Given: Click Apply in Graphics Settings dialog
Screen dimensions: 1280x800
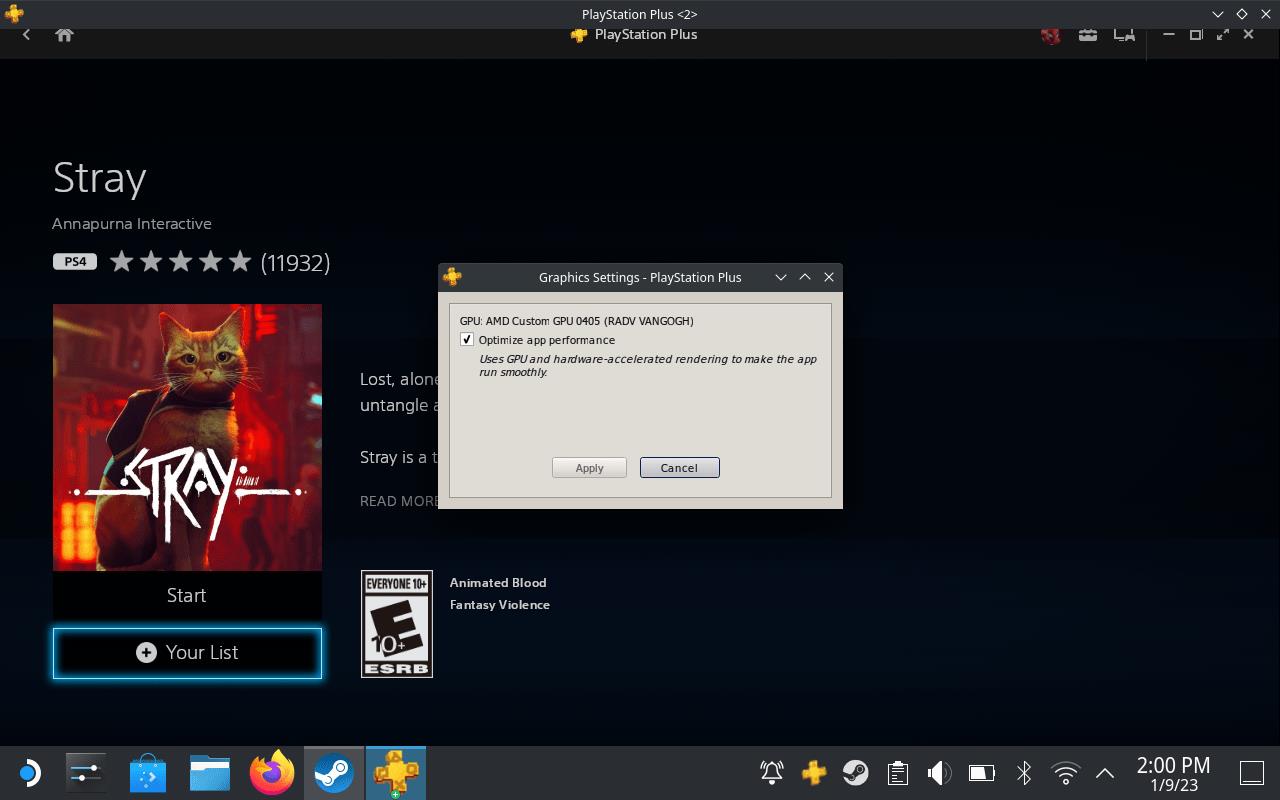Looking at the screenshot, I should (589, 468).
